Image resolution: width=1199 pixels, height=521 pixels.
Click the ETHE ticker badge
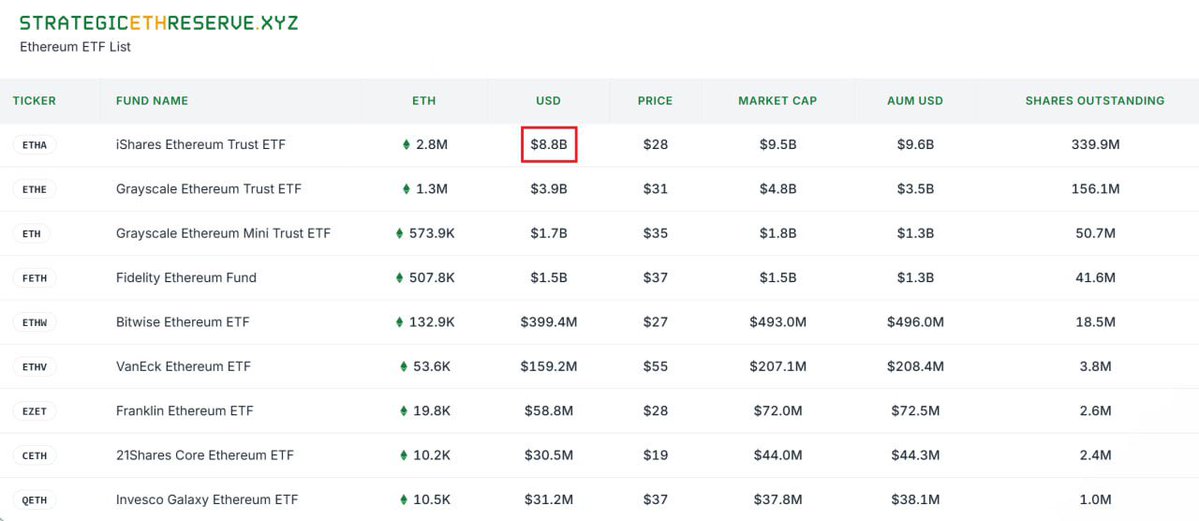(34, 189)
